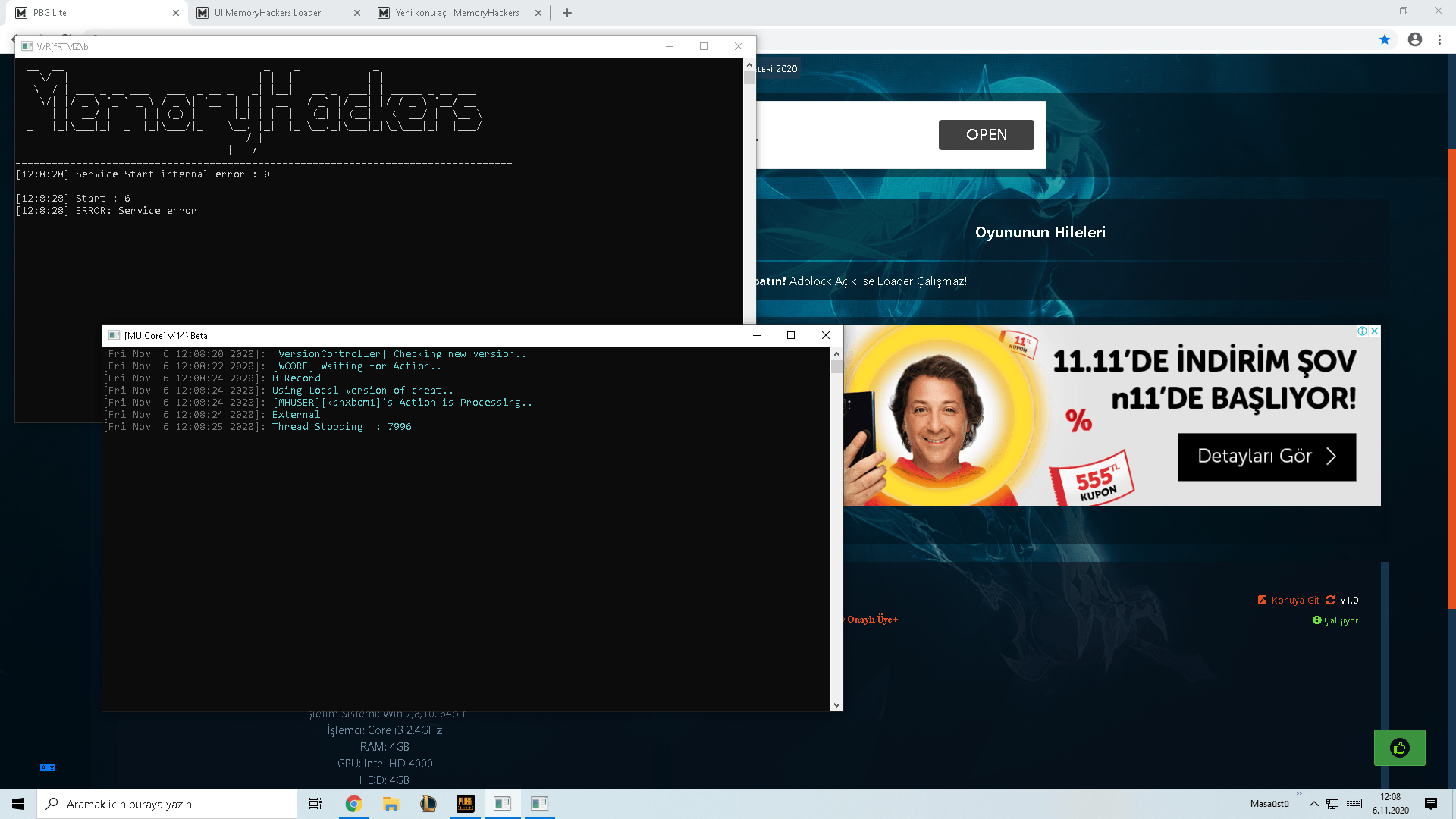Click the touch keyboard tray icon
This screenshot has height=819, width=1456.
1354,804
